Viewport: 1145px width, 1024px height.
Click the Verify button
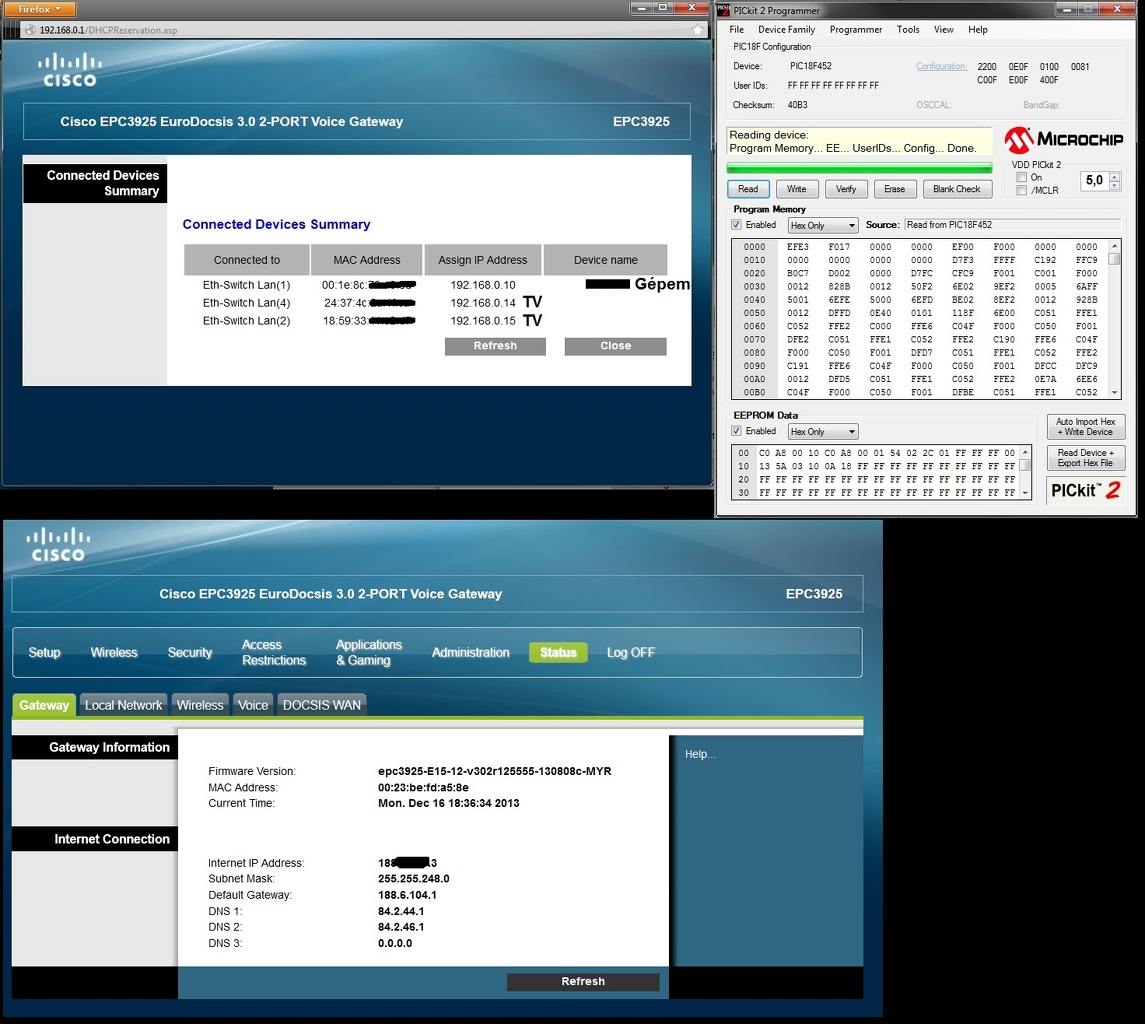tap(846, 189)
